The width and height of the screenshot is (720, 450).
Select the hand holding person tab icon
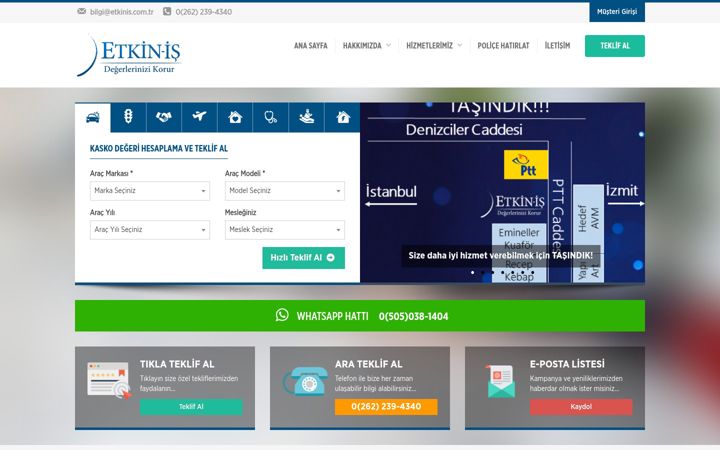[x=306, y=118]
